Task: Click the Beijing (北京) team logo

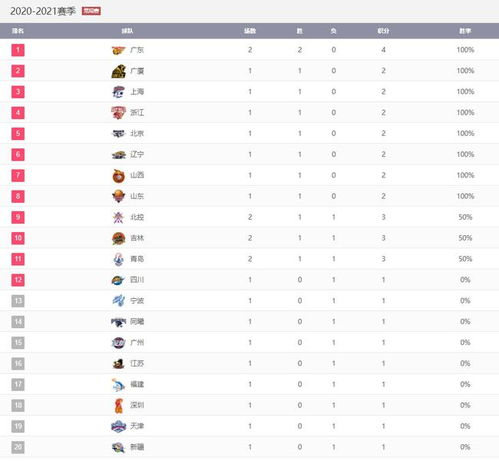Action: (118, 134)
